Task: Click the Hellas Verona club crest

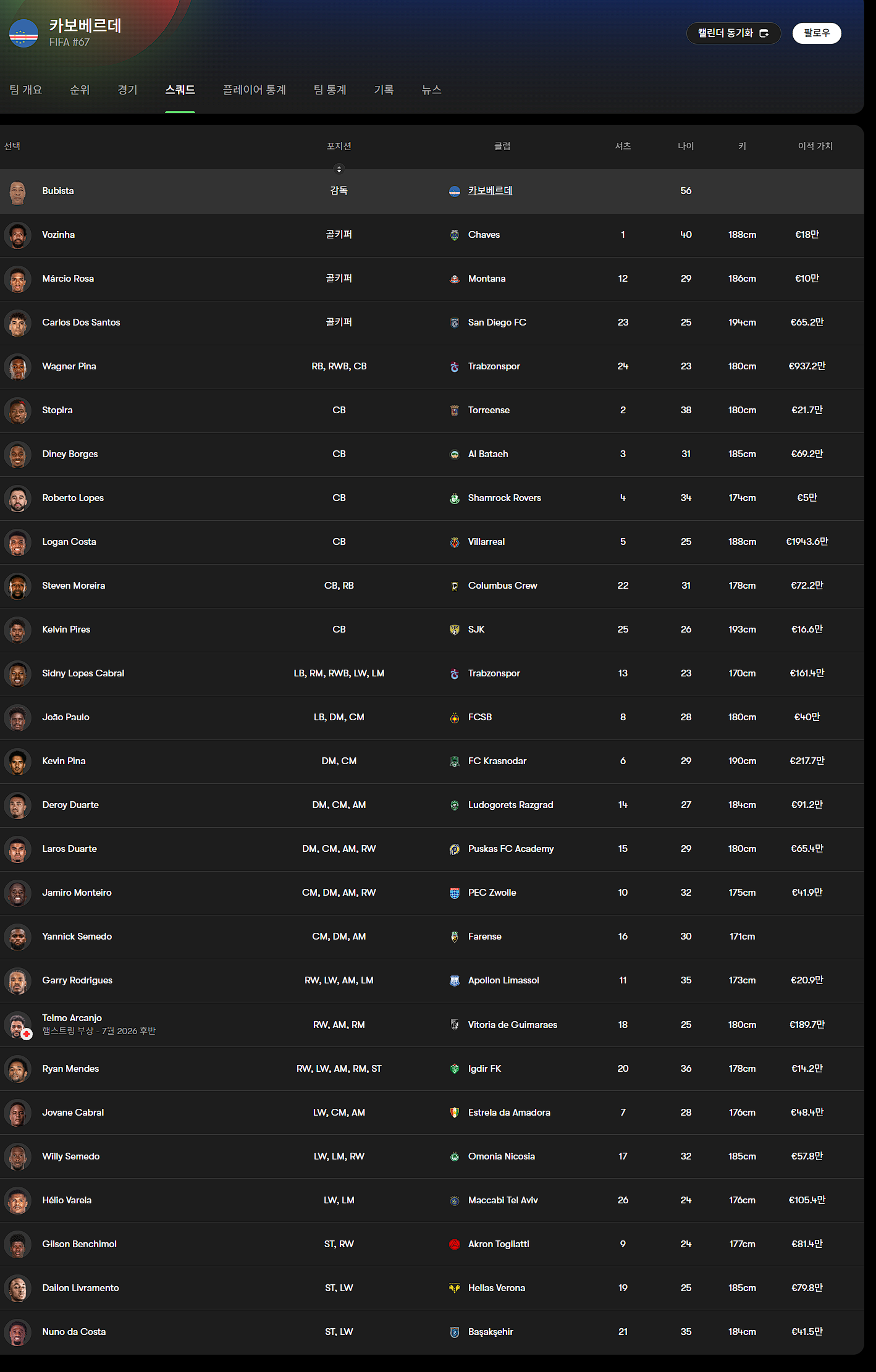Action: [455, 1289]
